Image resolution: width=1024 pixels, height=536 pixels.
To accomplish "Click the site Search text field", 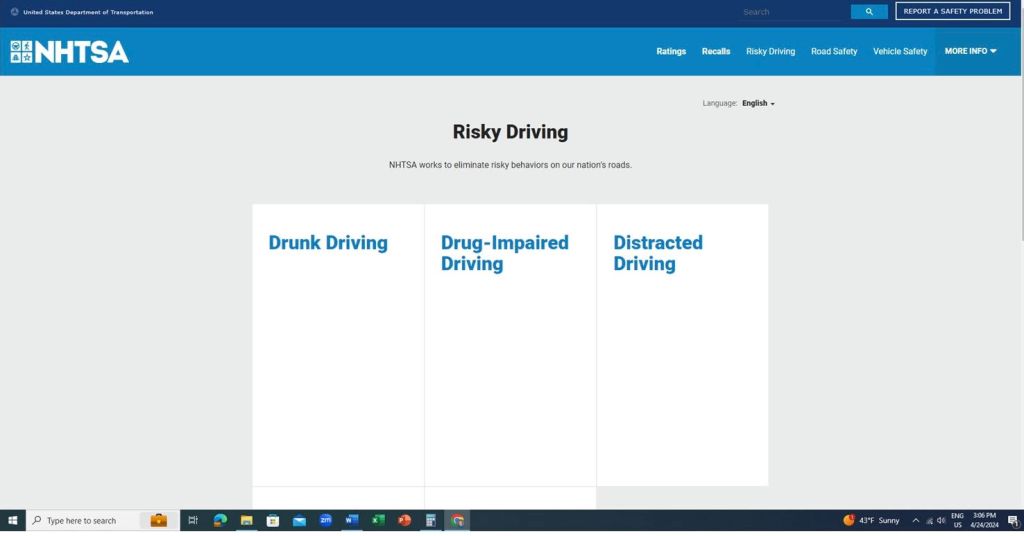I will [x=792, y=12].
